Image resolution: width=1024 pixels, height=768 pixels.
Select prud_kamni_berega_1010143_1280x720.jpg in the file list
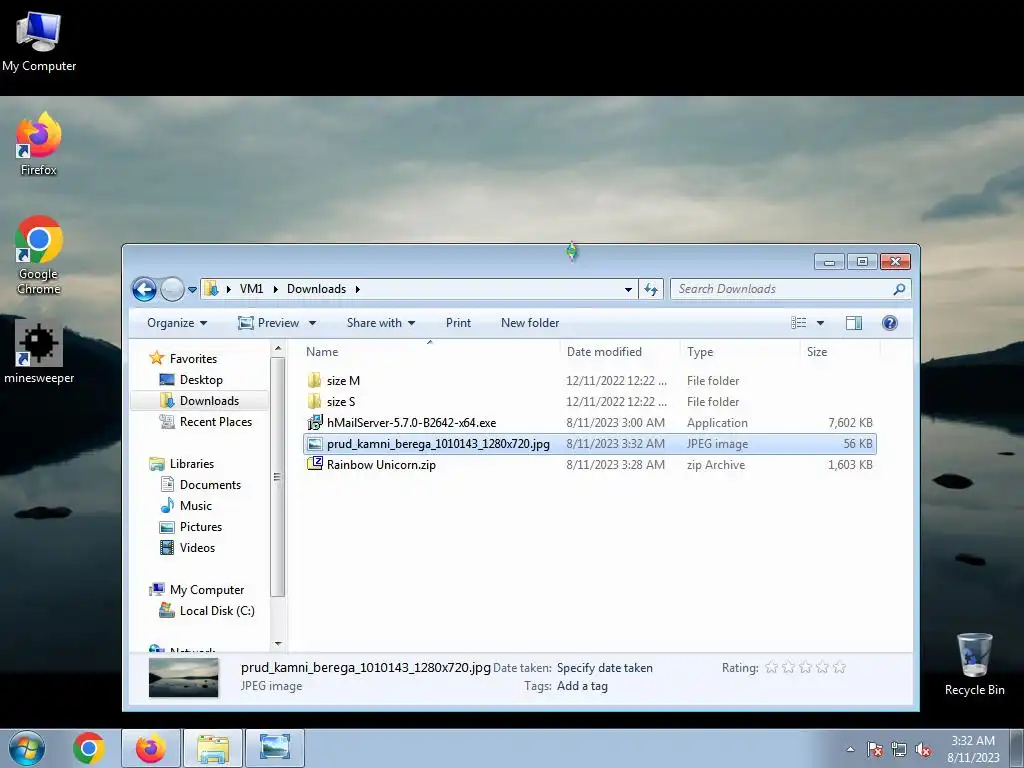590,443
